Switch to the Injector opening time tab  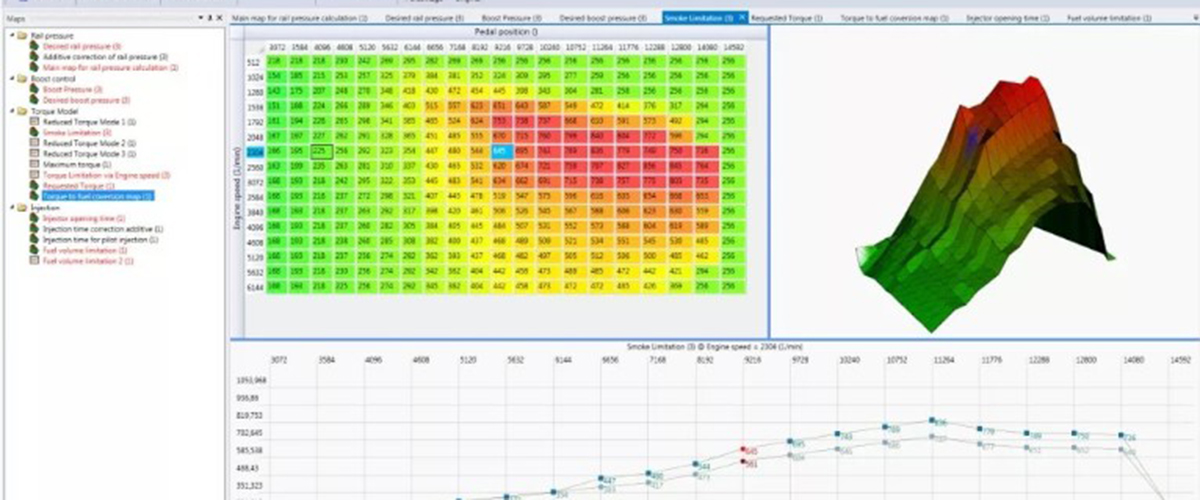[1007, 18]
